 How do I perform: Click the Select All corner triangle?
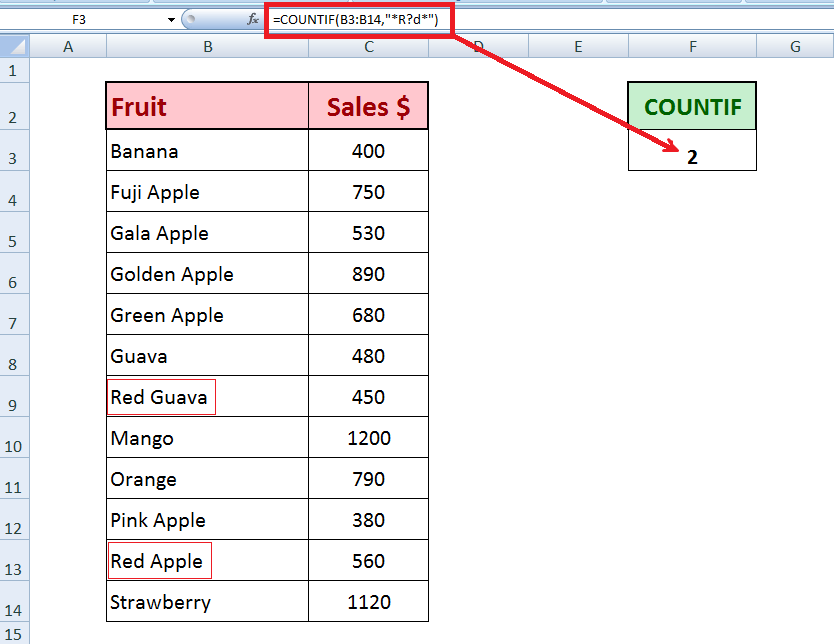(x=14, y=46)
